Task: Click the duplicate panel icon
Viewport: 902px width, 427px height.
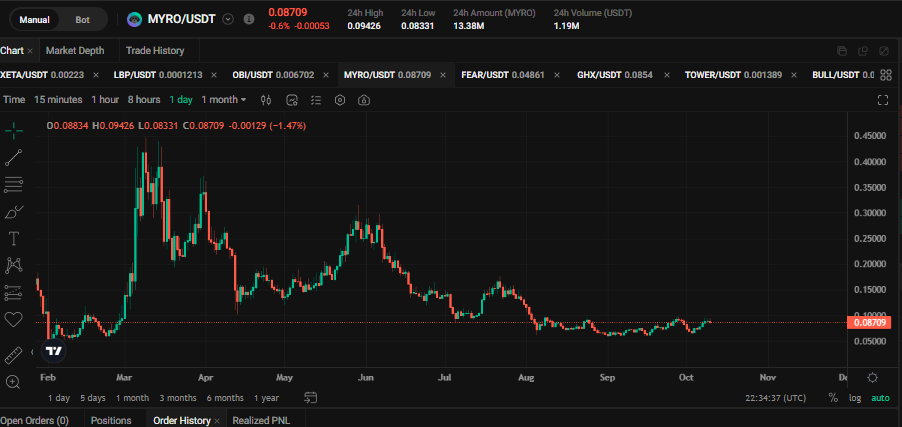Action: point(863,51)
